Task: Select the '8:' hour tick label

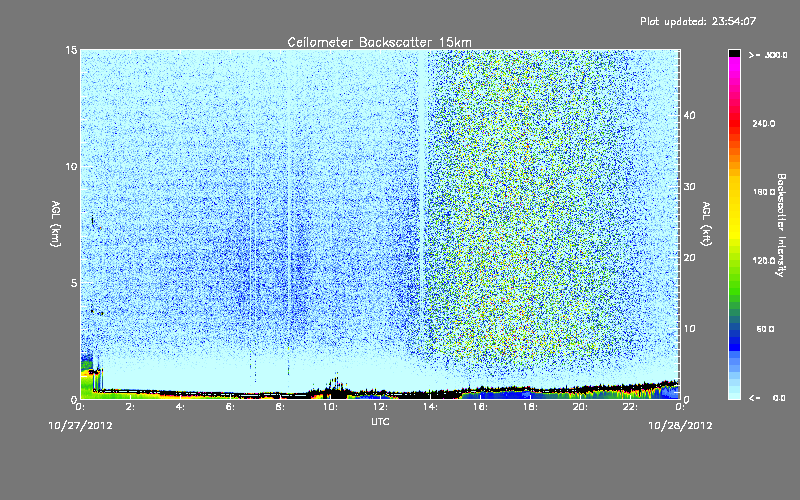Action: (280, 407)
